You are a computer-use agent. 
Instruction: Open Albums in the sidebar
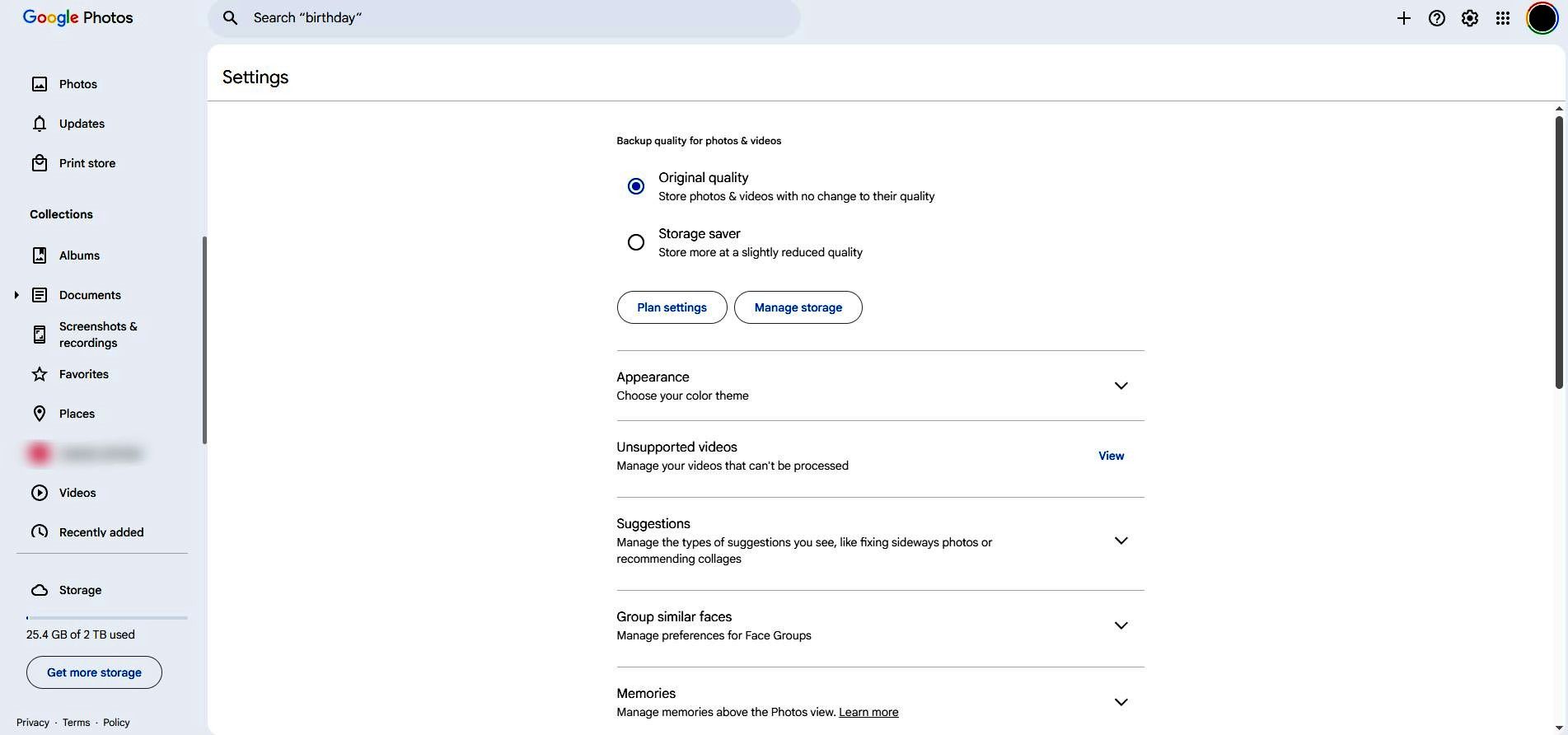[x=79, y=255]
